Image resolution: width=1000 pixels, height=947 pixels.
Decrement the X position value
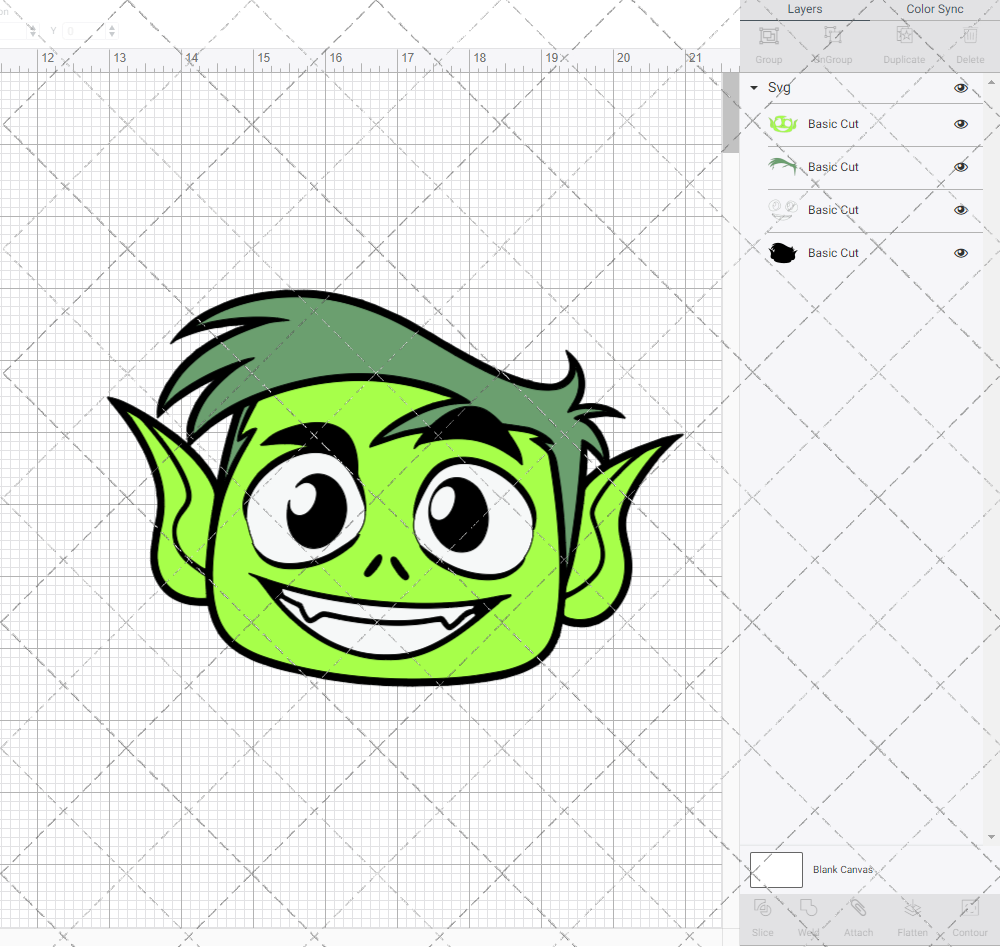33,35
